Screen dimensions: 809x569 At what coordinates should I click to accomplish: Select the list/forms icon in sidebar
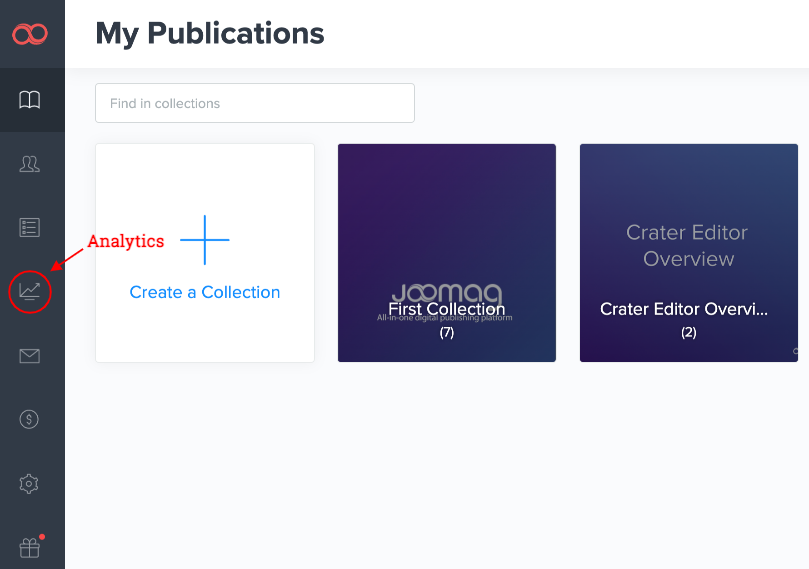[30, 228]
